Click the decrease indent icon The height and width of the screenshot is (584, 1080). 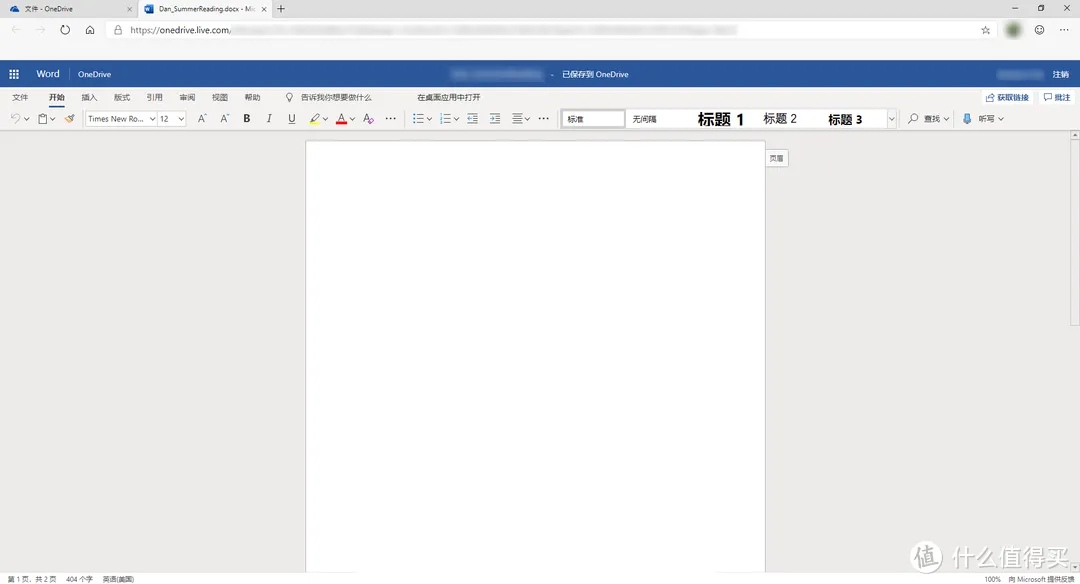(472, 119)
